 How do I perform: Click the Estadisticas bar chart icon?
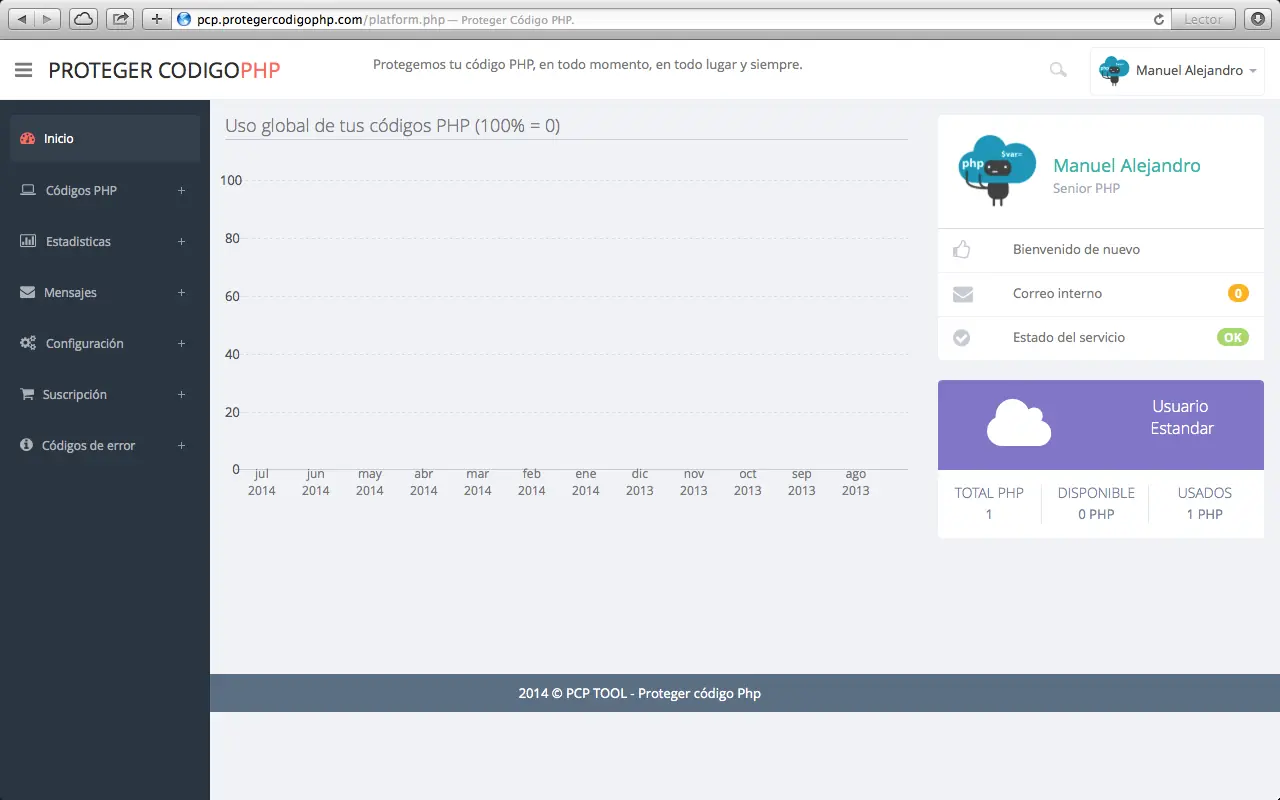pyautogui.click(x=26, y=241)
